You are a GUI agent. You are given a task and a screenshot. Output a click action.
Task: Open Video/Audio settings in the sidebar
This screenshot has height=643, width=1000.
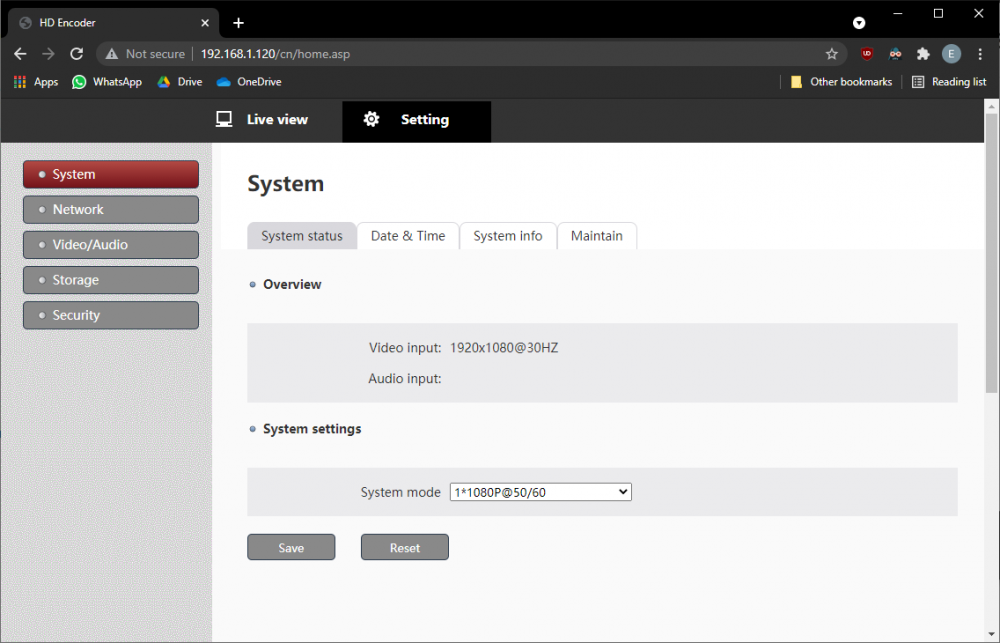(111, 245)
